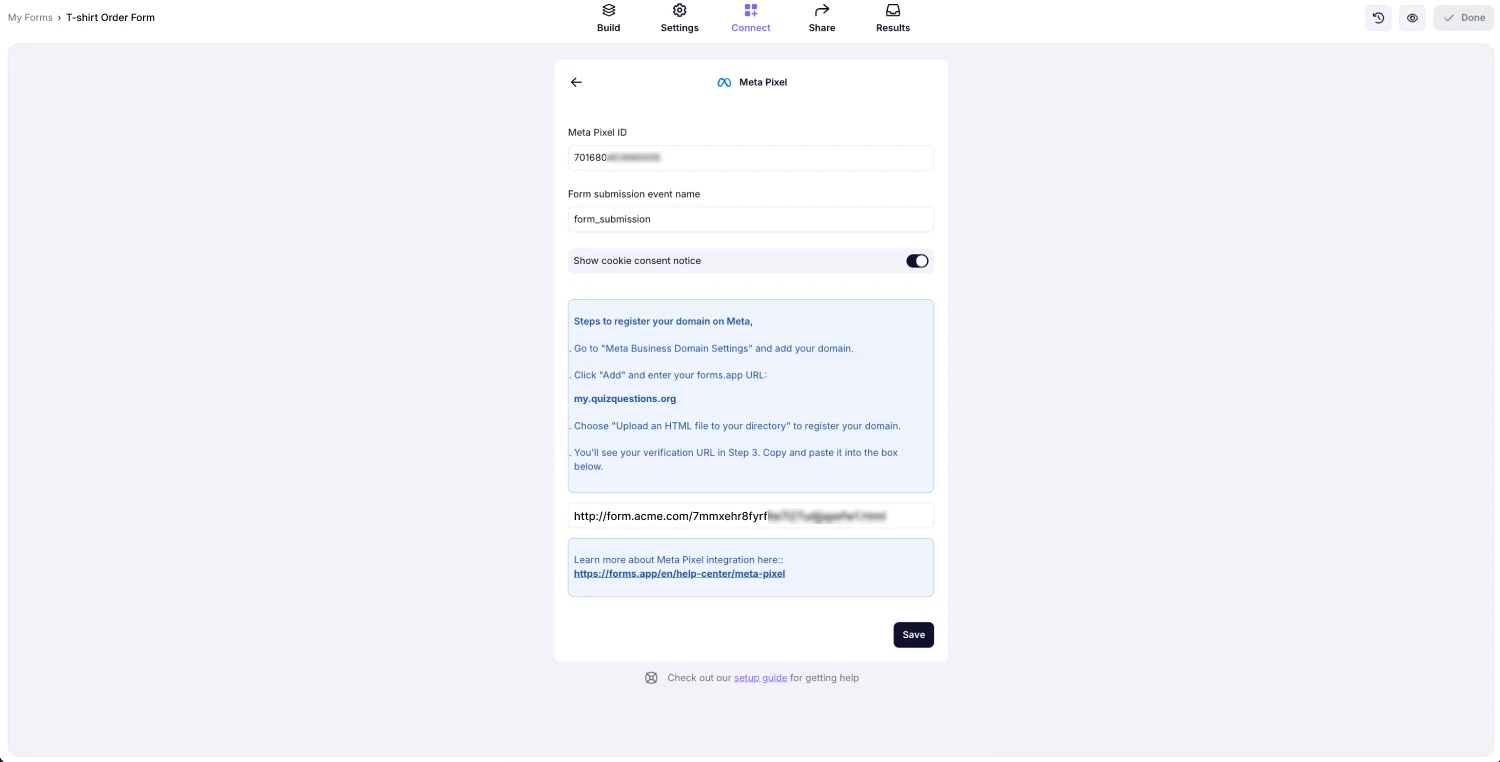Open the form Settings
Screen dimensions: 1500x762
(x=679, y=18)
